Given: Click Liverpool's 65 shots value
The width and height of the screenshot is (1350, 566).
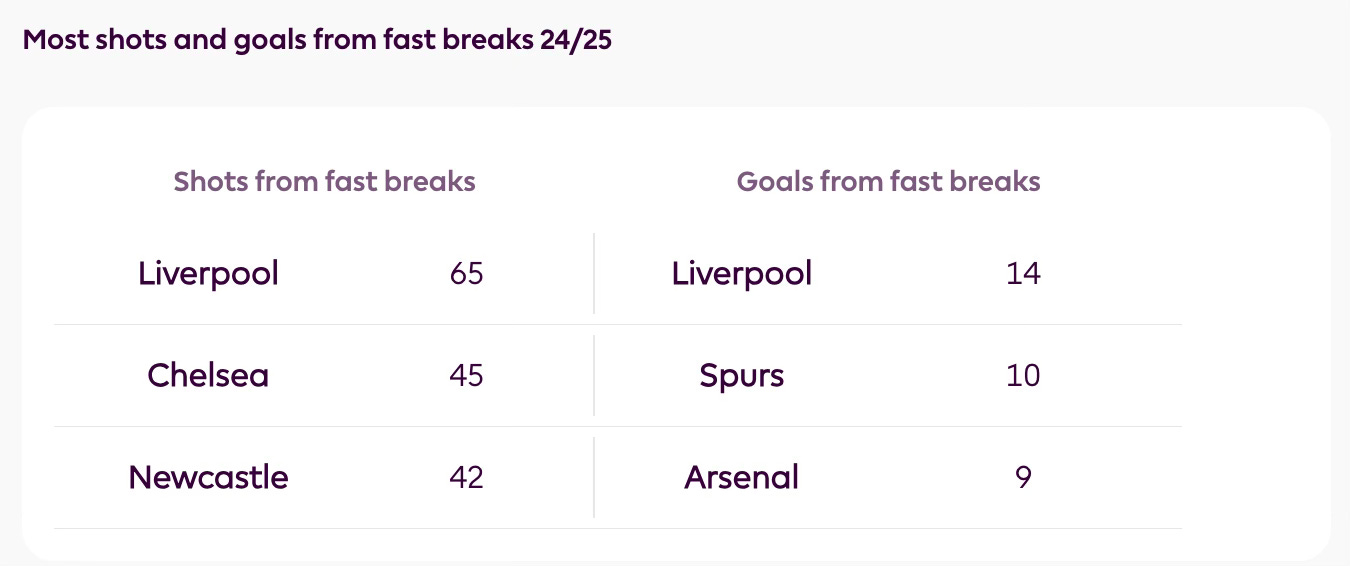Looking at the screenshot, I should pyautogui.click(x=466, y=273).
